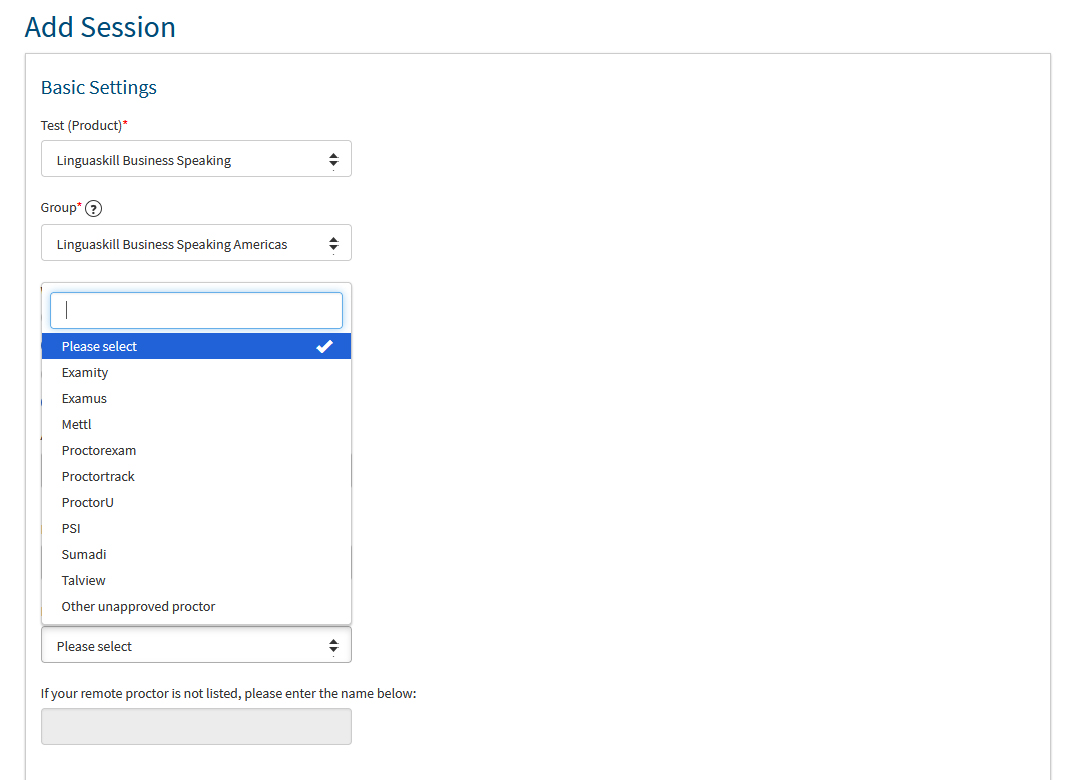Click the dropdown search input box
Image resolution: width=1078 pixels, height=780 pixels.
pos(196,311)
